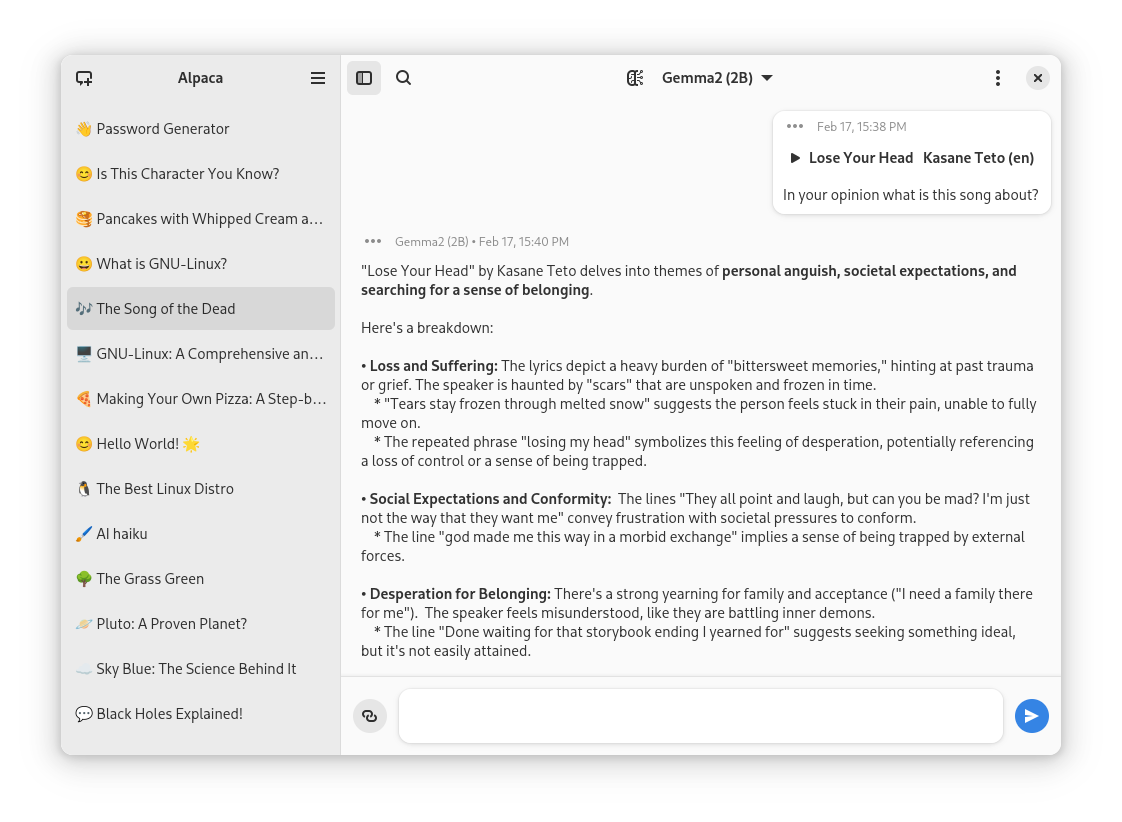This screenshot has height=822, width=1122.
Task: Open the Password Generator chat
Action: 201,129
